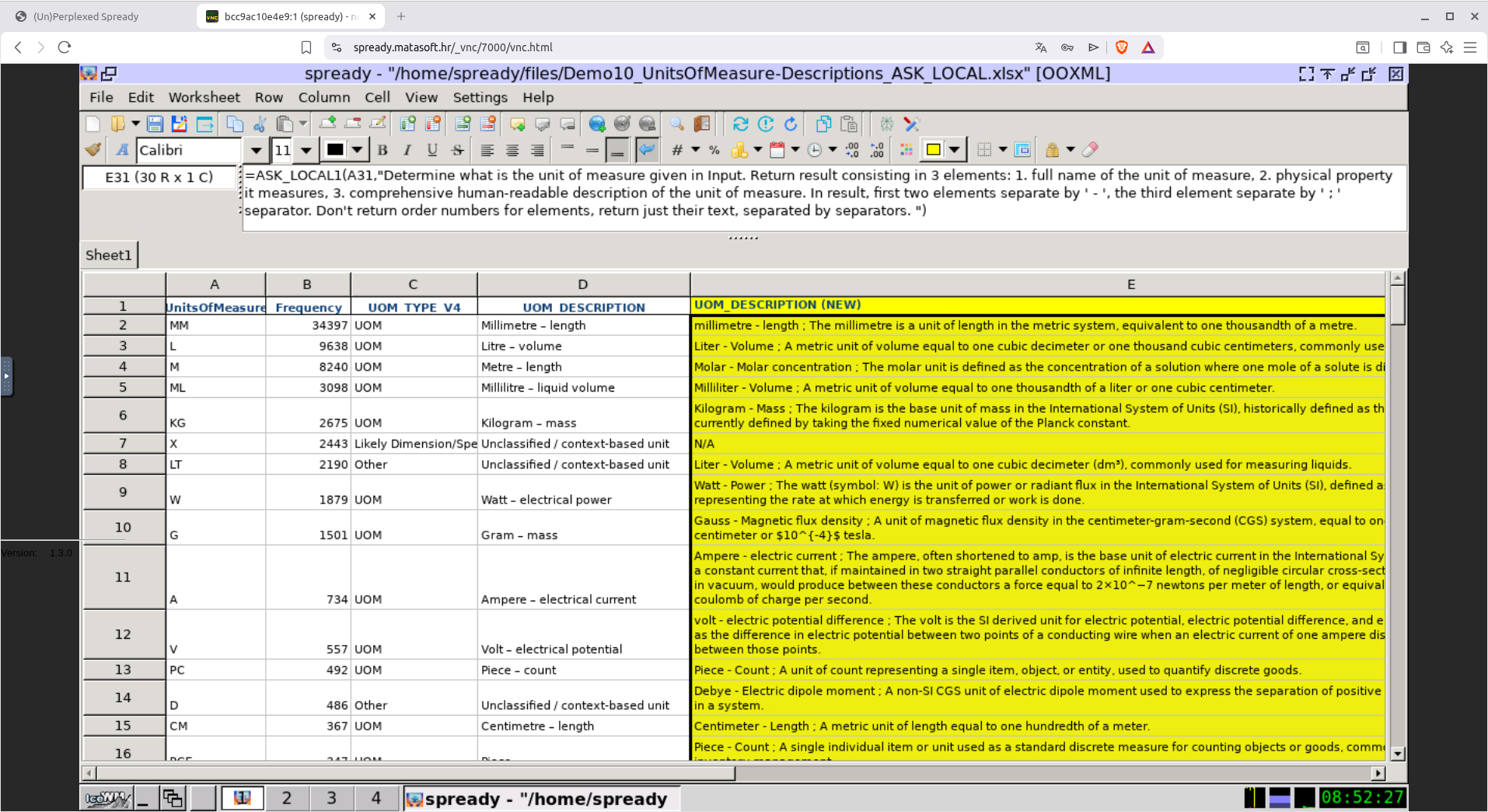Image resolution: width=1488 pixels, height=812 pixels.
Task: Click the scissors Cut icon
Action: pyautogui.click(x=260, y=124)
